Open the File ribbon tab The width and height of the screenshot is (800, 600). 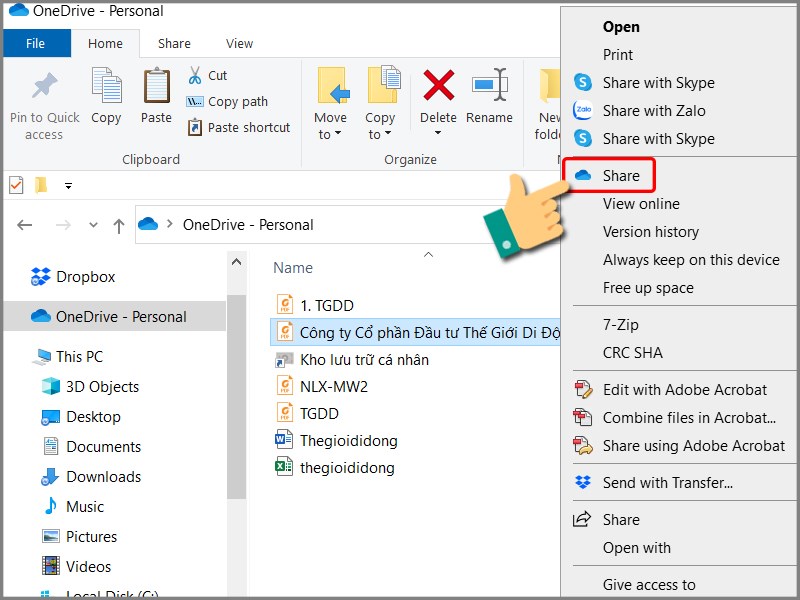coord(36,43)
